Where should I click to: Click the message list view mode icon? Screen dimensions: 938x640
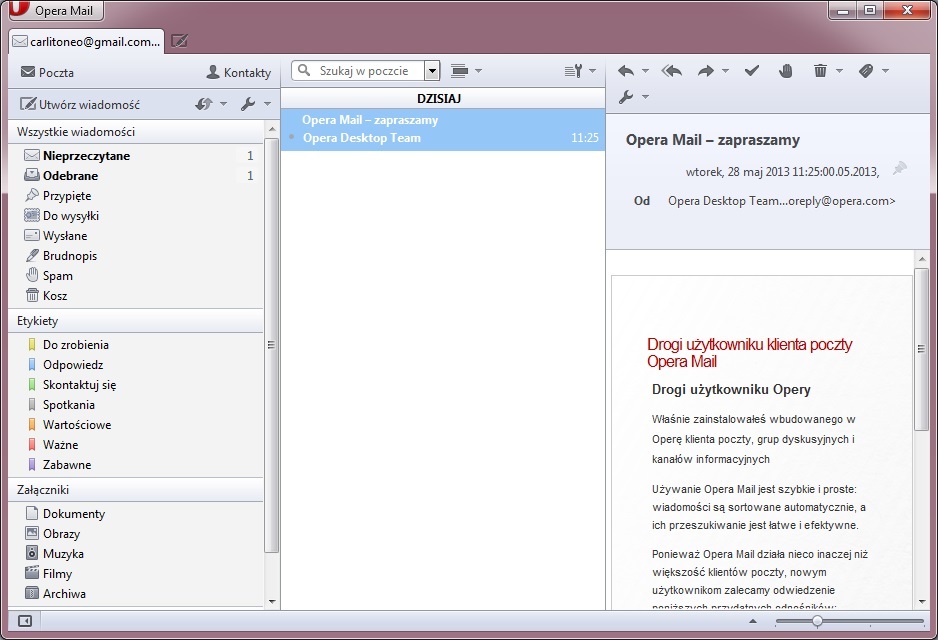pyautogui.click(x=459, y=71)
